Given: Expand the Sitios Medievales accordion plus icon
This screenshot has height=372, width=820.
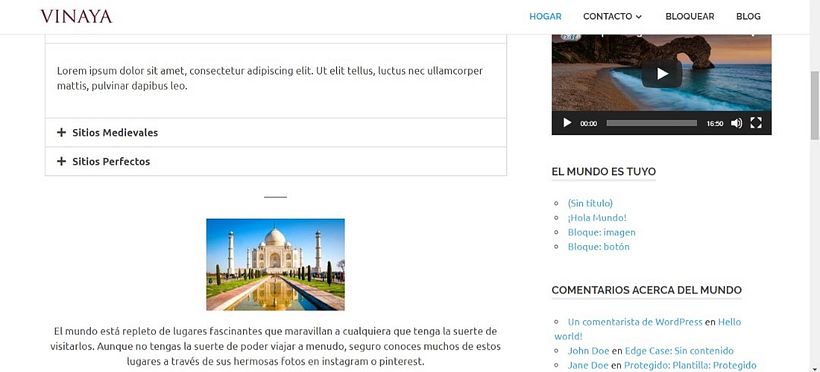Looking at the screenshot, I should point(61,132).
